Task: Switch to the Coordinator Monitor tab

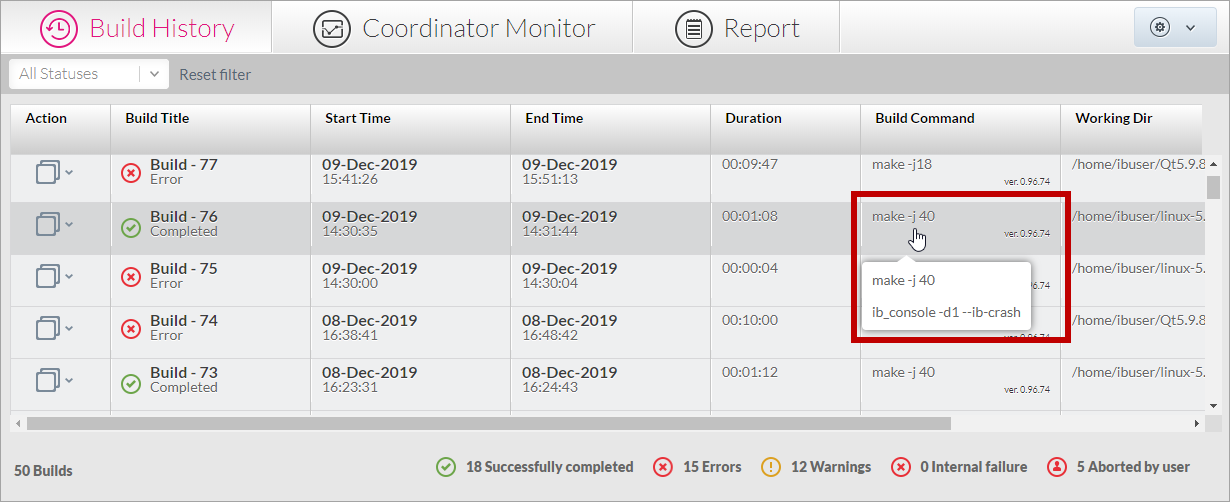Action: (x=478, y=28)
